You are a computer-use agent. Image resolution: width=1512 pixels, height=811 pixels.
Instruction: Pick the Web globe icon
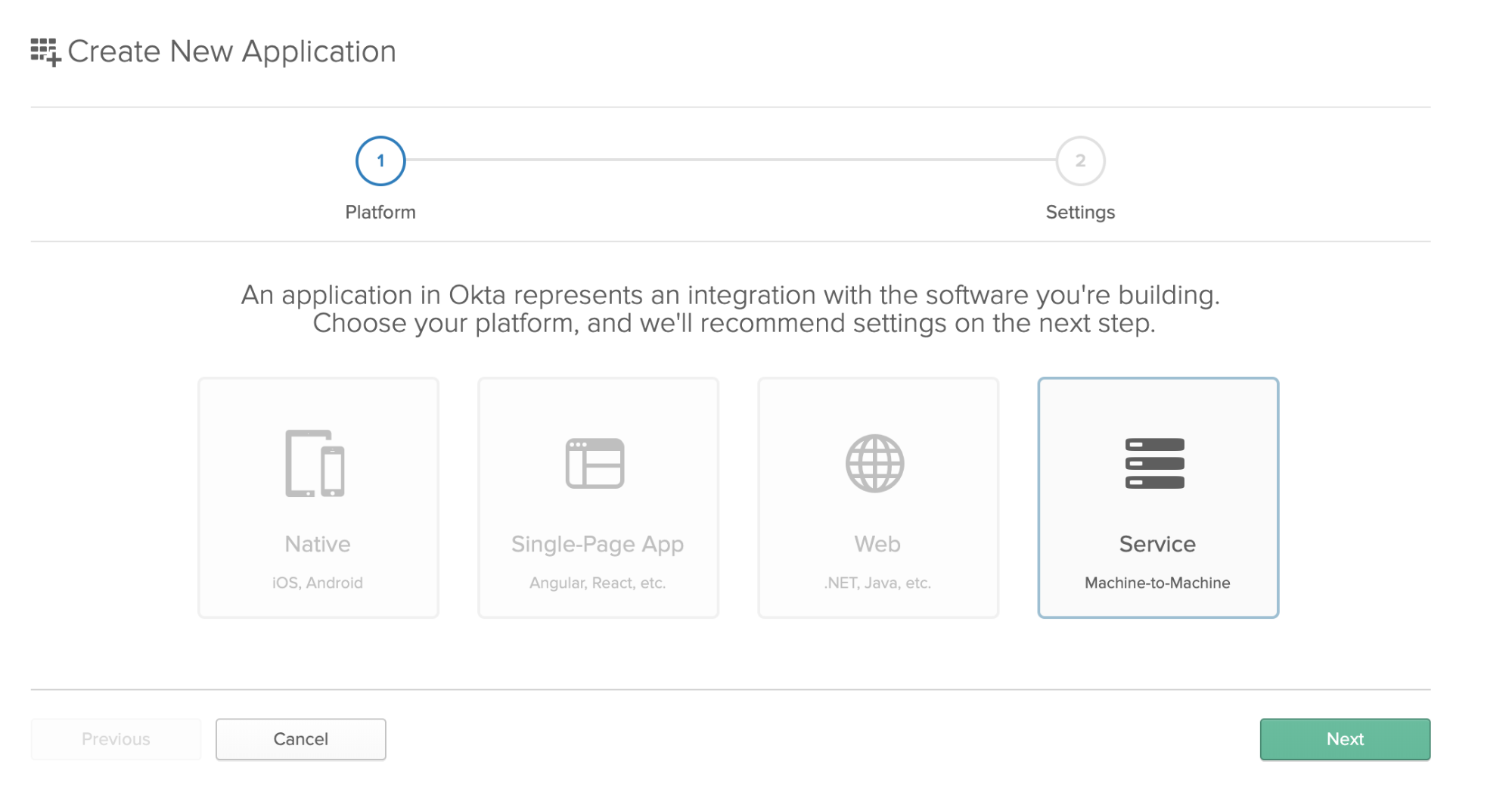coord(874,463)
